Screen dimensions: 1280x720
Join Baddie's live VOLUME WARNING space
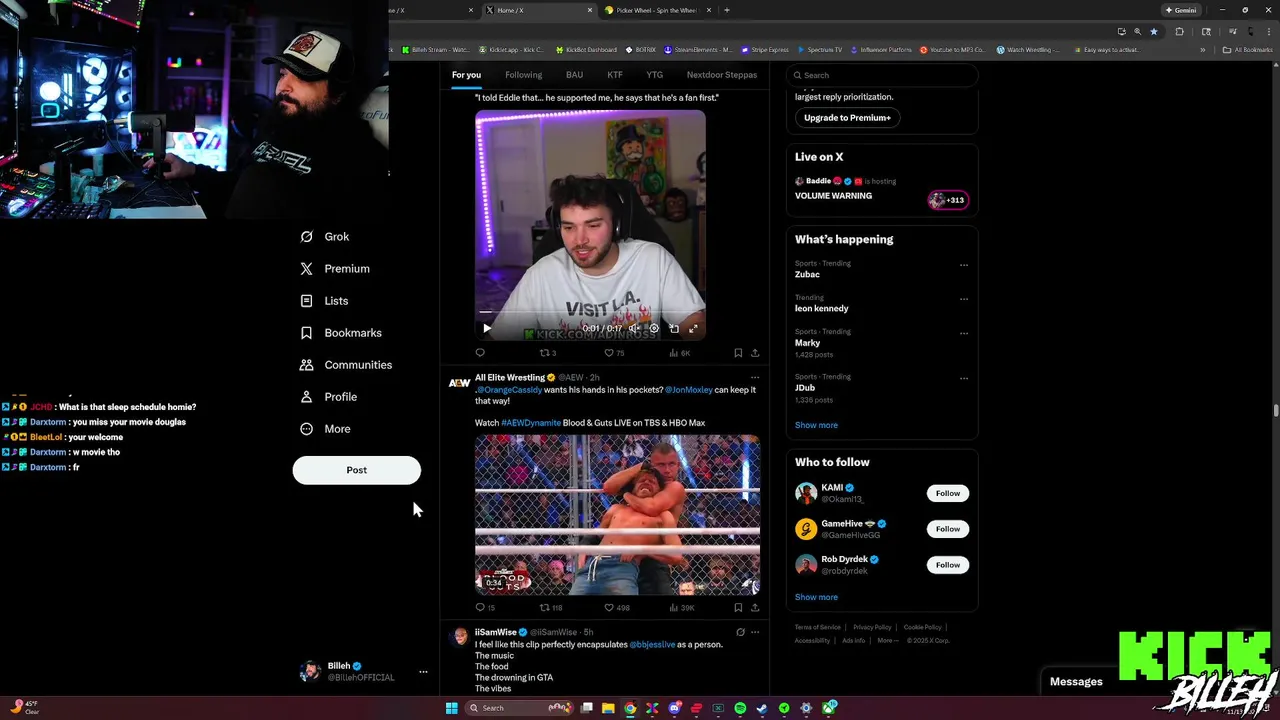(x=881, y=189)
